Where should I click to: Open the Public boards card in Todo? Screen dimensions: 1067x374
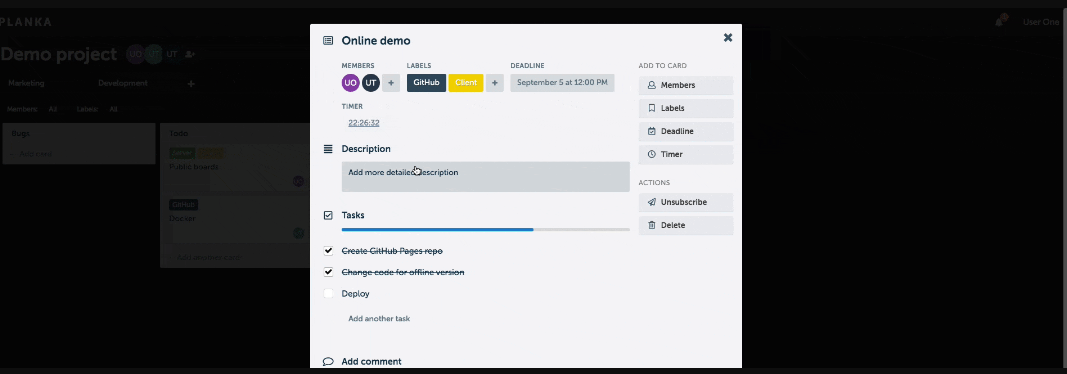236,167
